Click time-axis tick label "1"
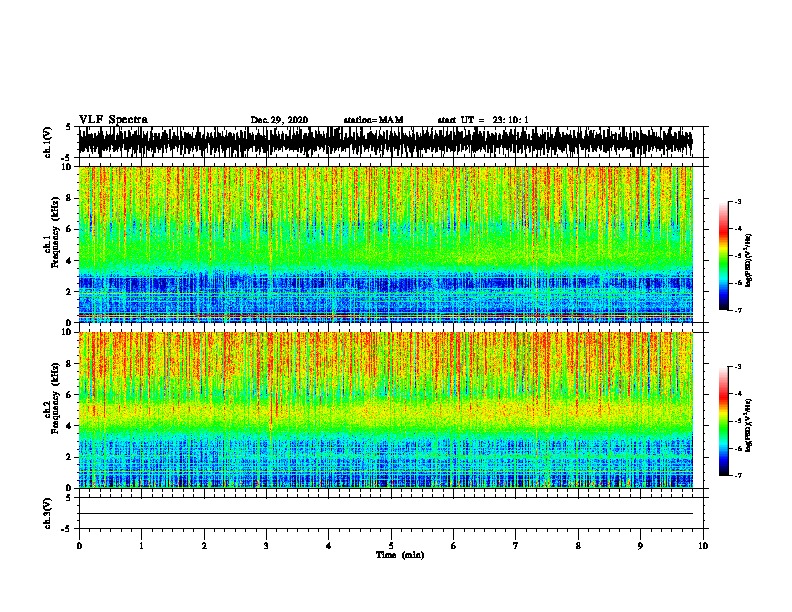 (141, 546)
